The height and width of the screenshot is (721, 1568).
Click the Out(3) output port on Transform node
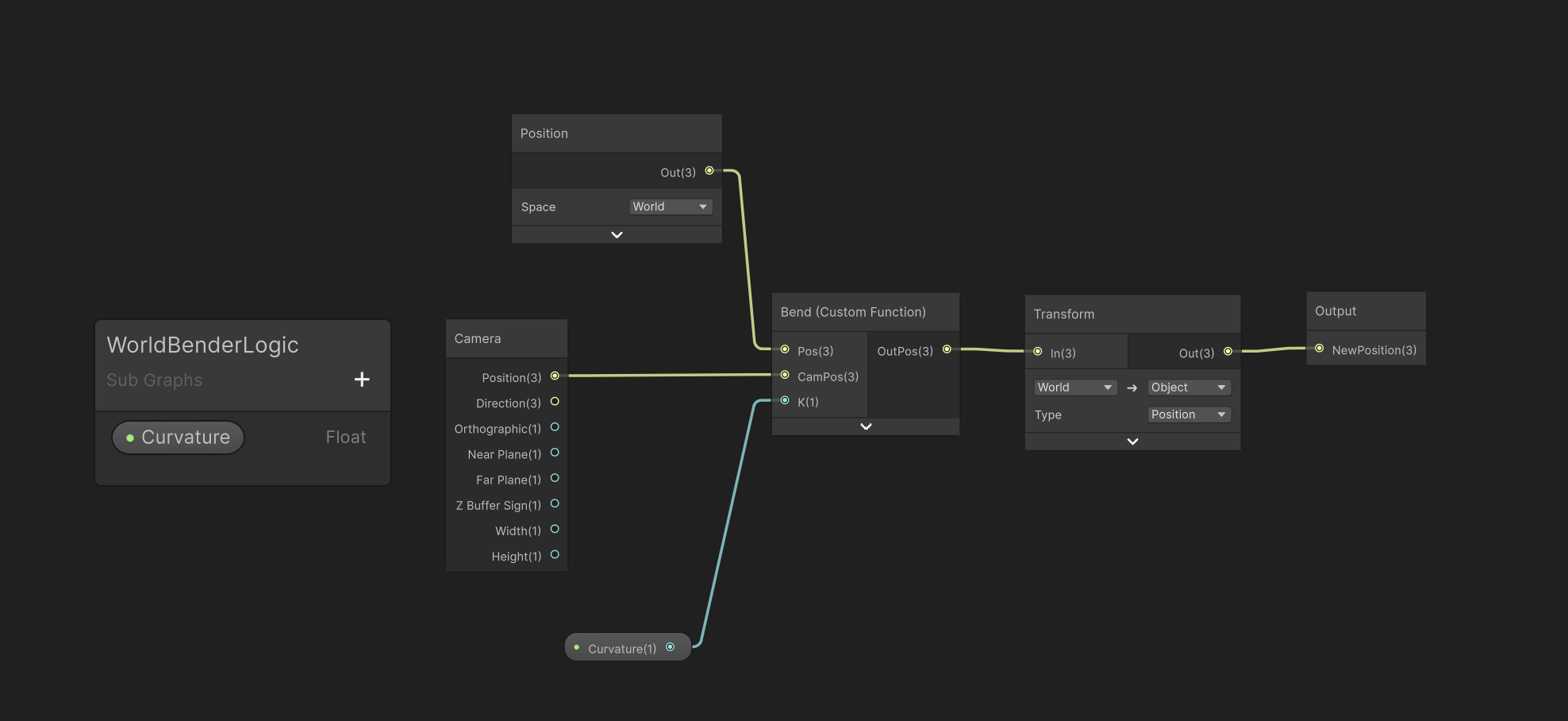(x=1229, y=351)
